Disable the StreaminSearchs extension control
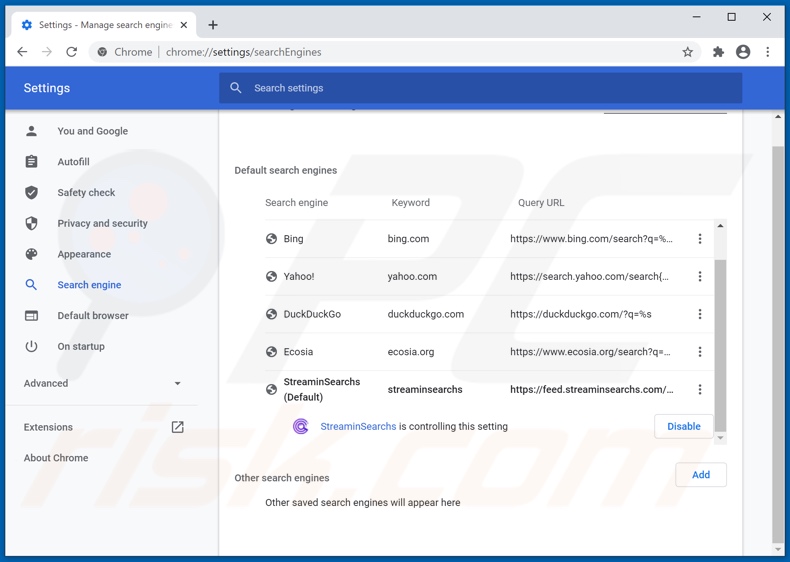This screenshot has height=562, width=790. click(683, 426)
